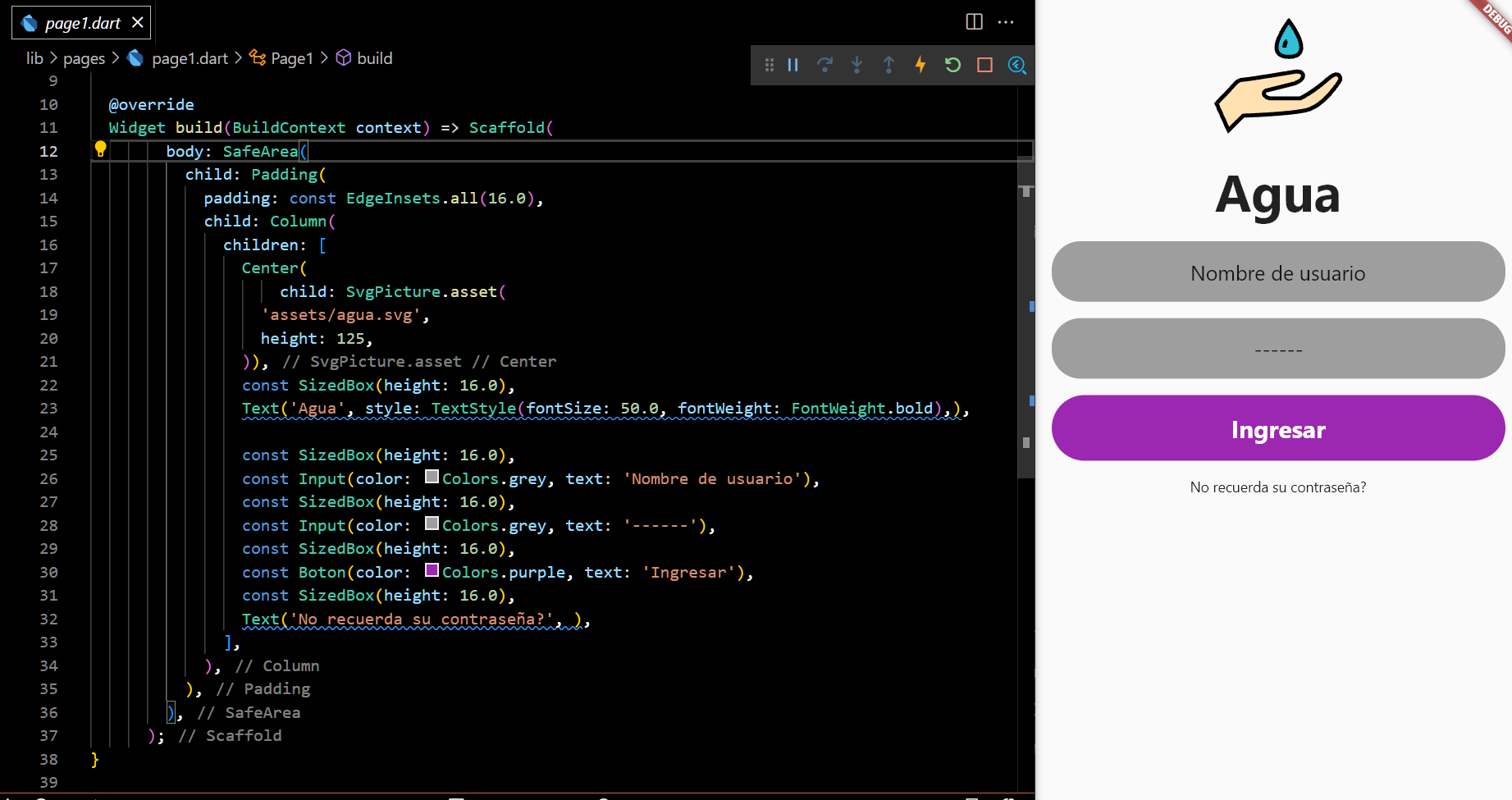Step Out of the current function

888,65
